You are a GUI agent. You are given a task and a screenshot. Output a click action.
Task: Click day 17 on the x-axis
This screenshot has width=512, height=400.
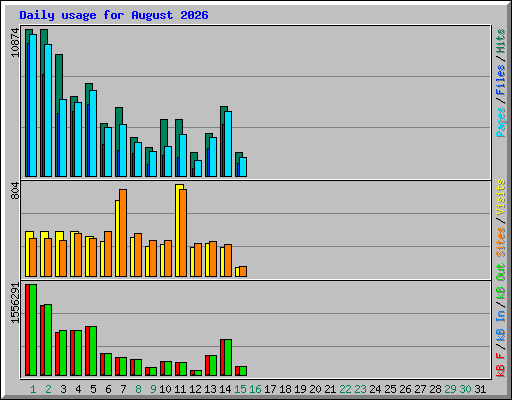pyautogui.click(x=270, y=389)
